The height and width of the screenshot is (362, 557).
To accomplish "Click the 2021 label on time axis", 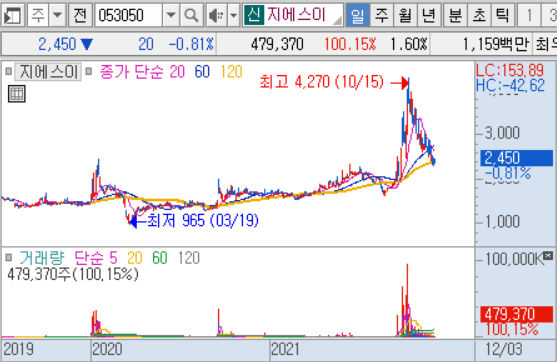I will 285,350.
